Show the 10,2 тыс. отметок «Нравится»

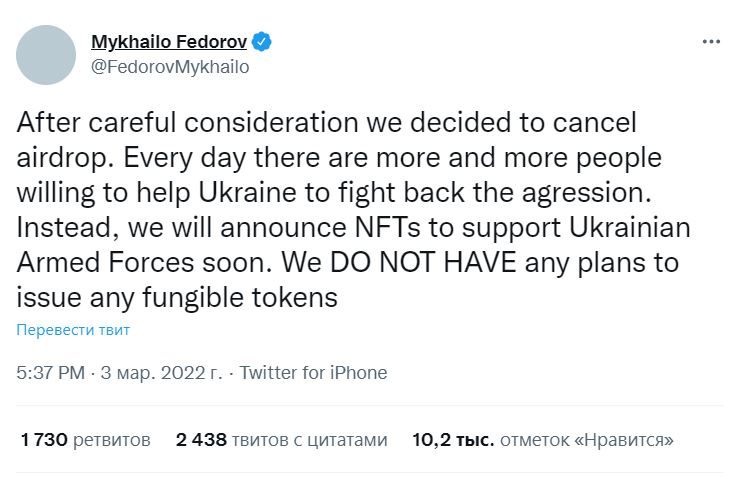543,440
